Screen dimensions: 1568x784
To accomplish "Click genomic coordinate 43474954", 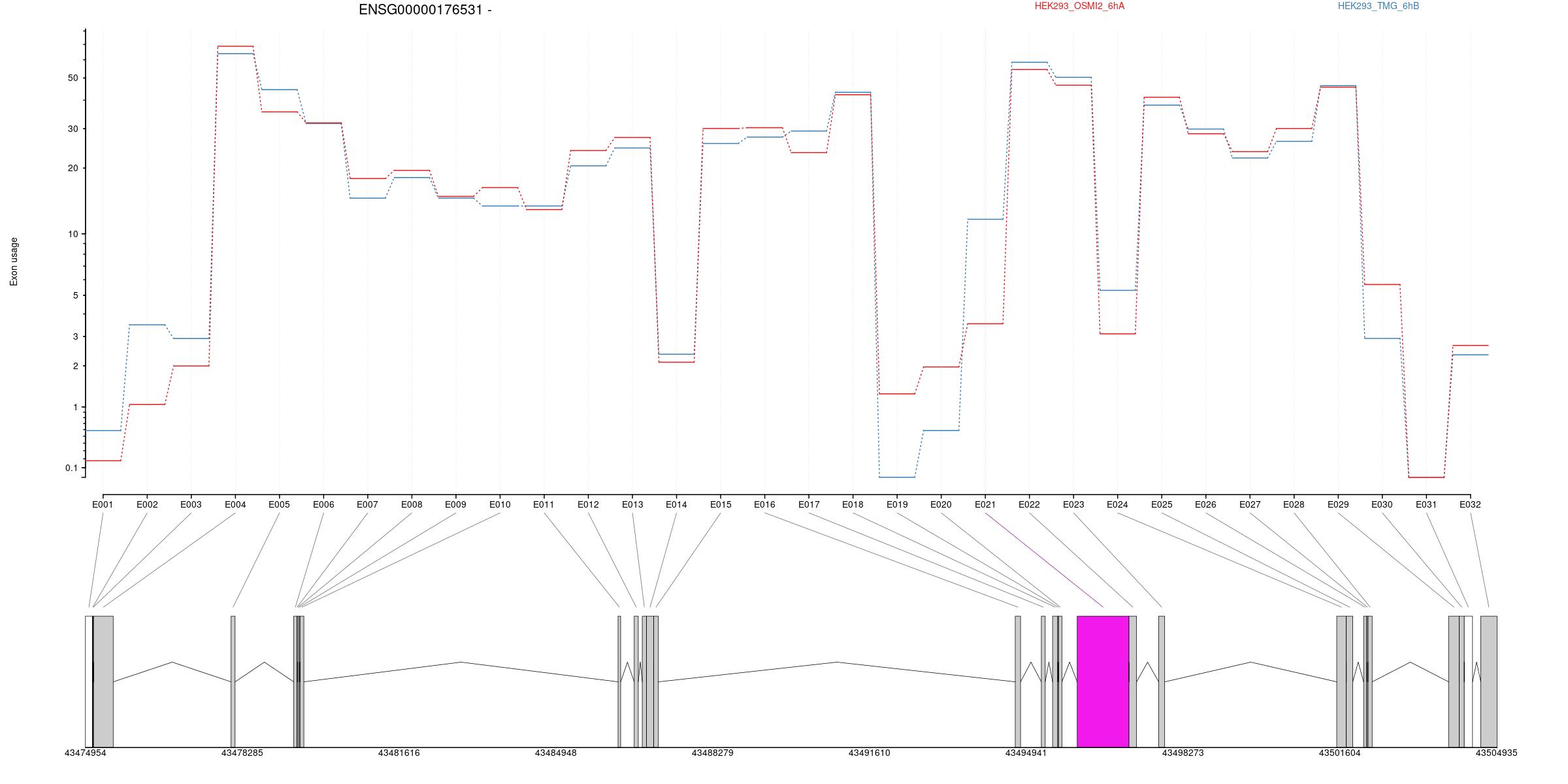I will (86, 753).
